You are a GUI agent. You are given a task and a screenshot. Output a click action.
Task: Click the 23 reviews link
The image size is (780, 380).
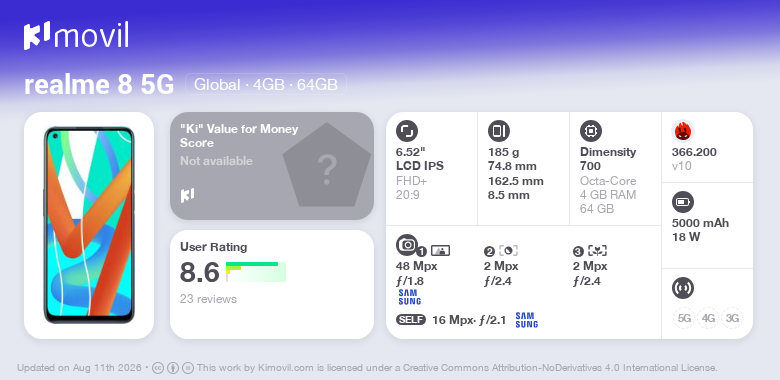(208, 299)
